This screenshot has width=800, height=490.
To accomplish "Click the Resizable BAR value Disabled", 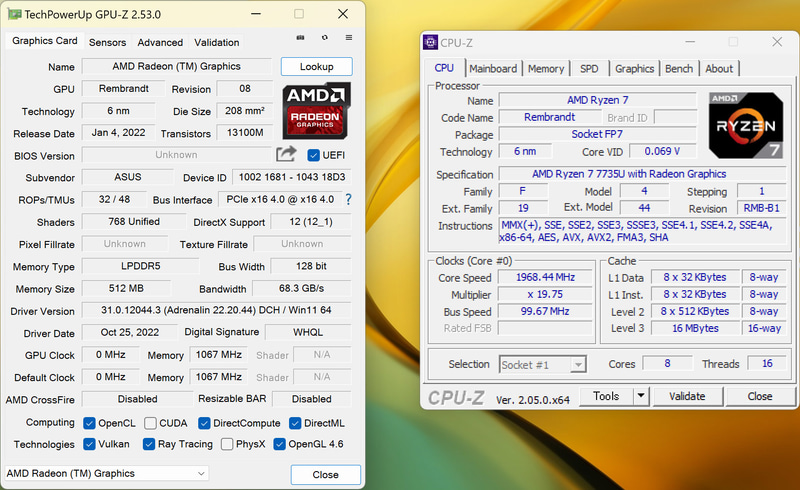I will 311,399.
